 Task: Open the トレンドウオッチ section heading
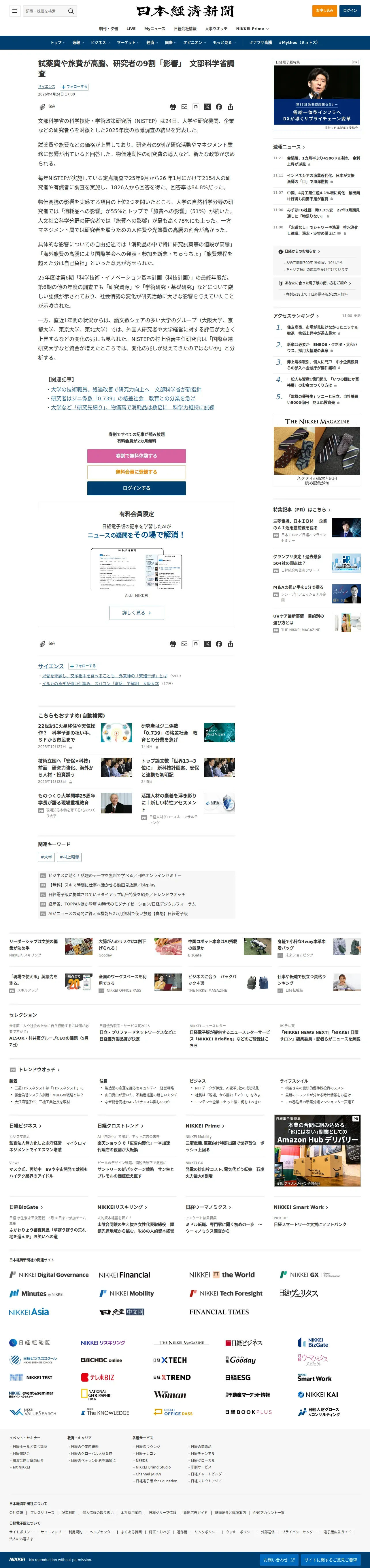[39, 1070]
